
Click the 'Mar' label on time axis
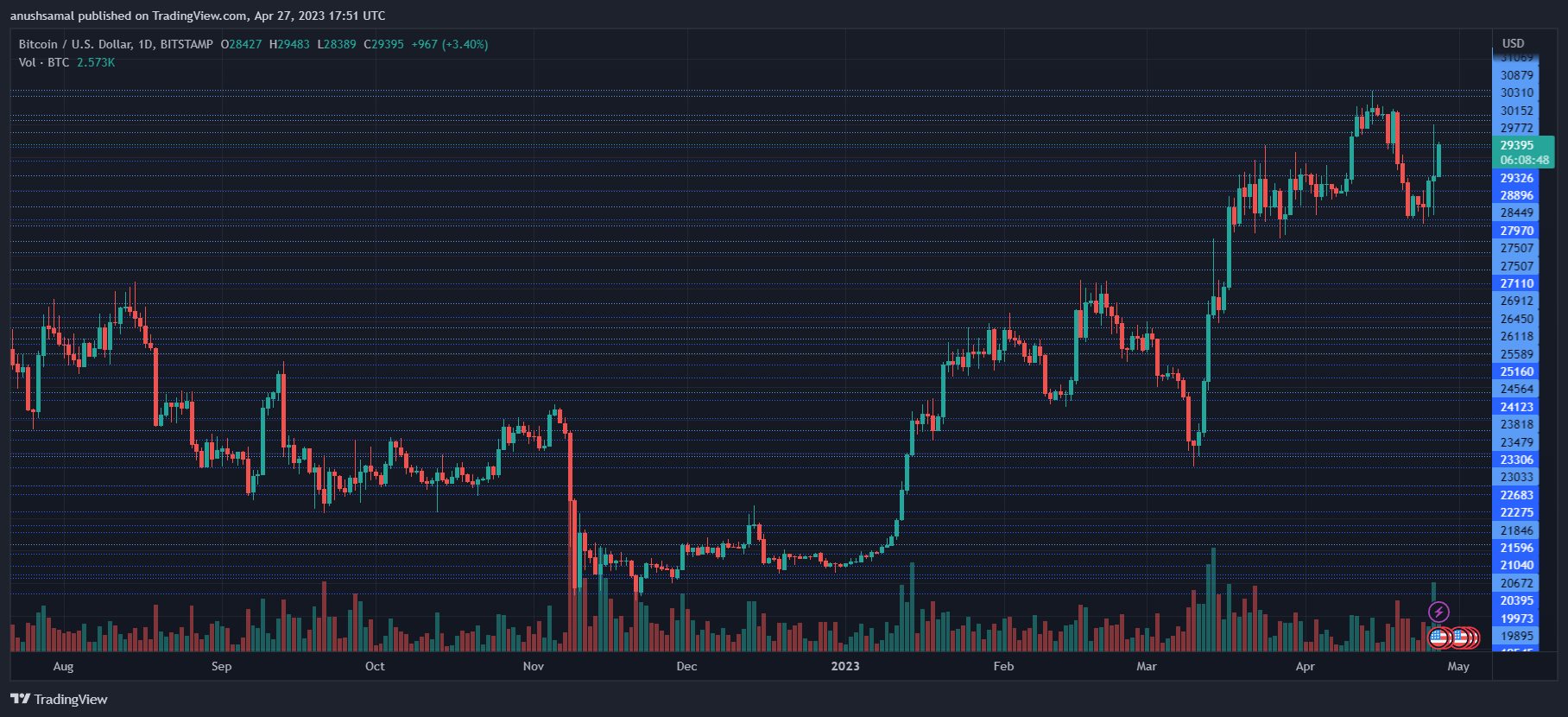pos(1147,666)
